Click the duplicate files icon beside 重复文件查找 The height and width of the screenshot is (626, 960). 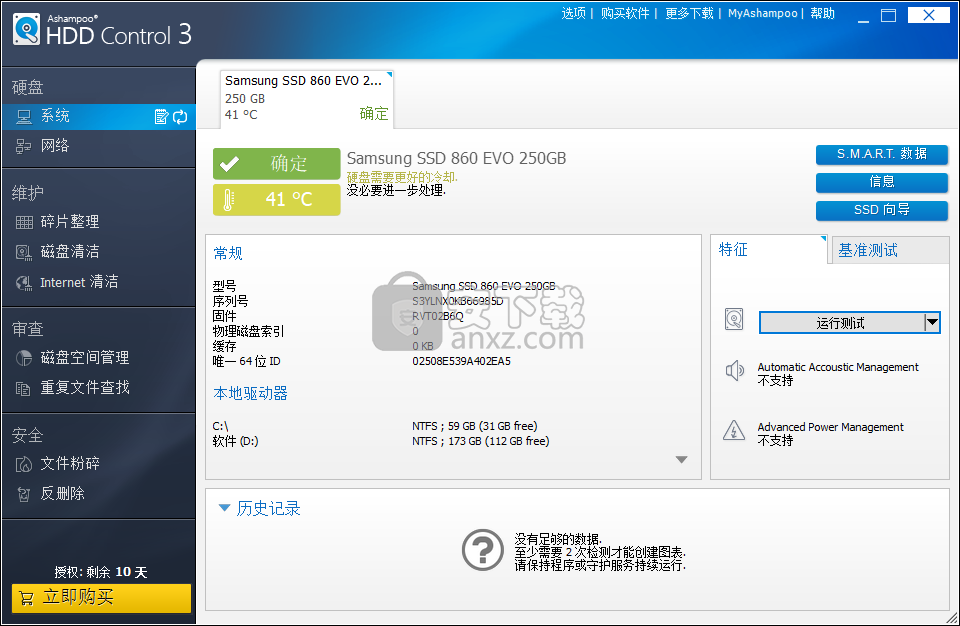pyautogui.click(x=23, y=388)
